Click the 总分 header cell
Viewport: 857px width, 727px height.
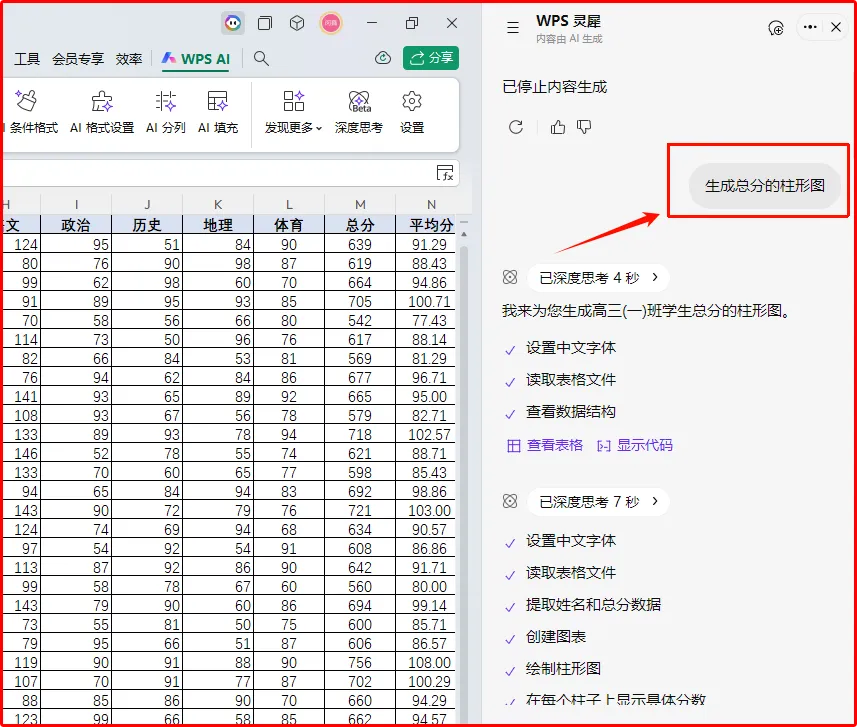coord(360,225)
